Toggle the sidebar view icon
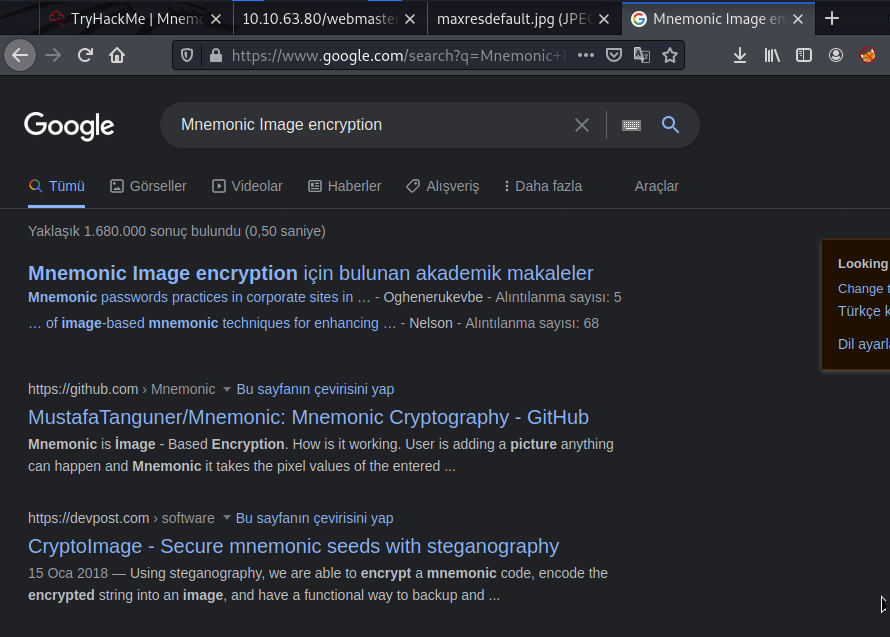Viewport: 890px width, 637px height. (x=804, y=55)
